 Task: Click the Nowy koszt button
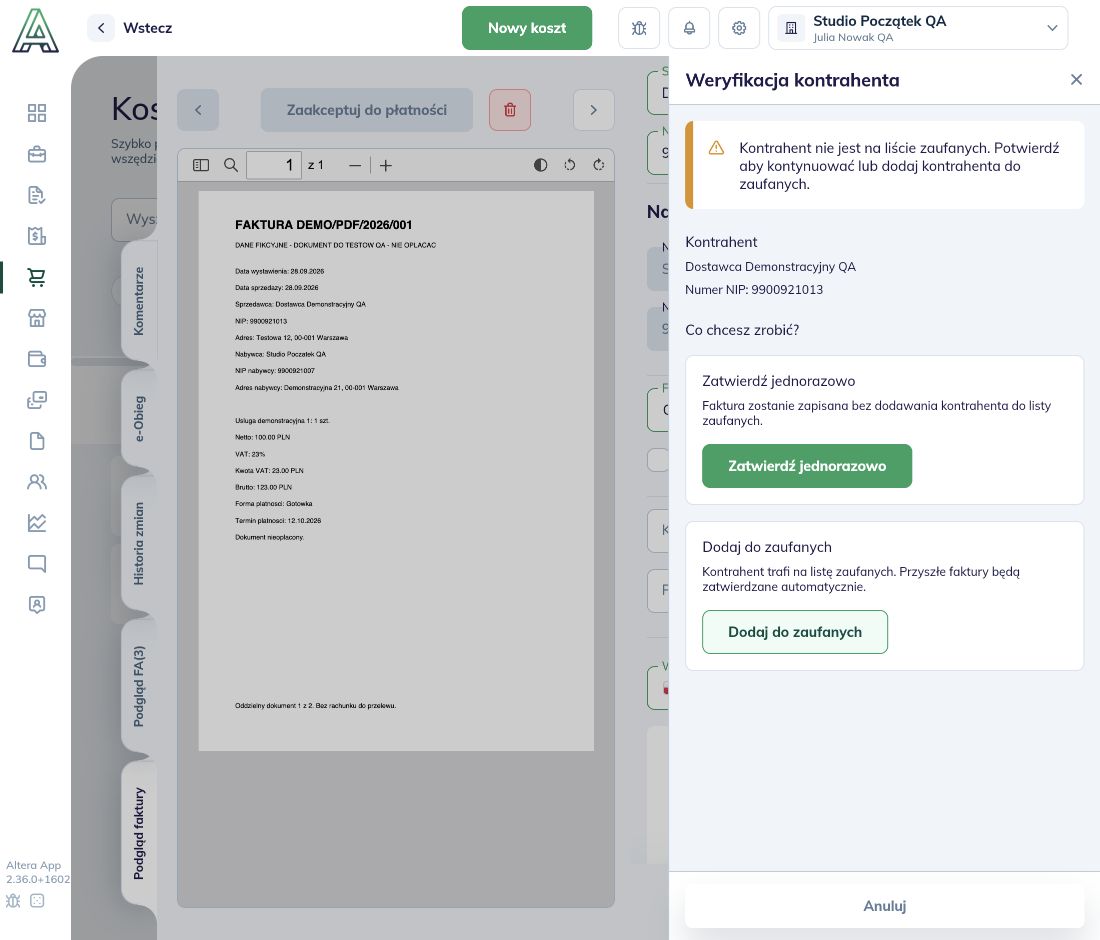tap(527, 28)
